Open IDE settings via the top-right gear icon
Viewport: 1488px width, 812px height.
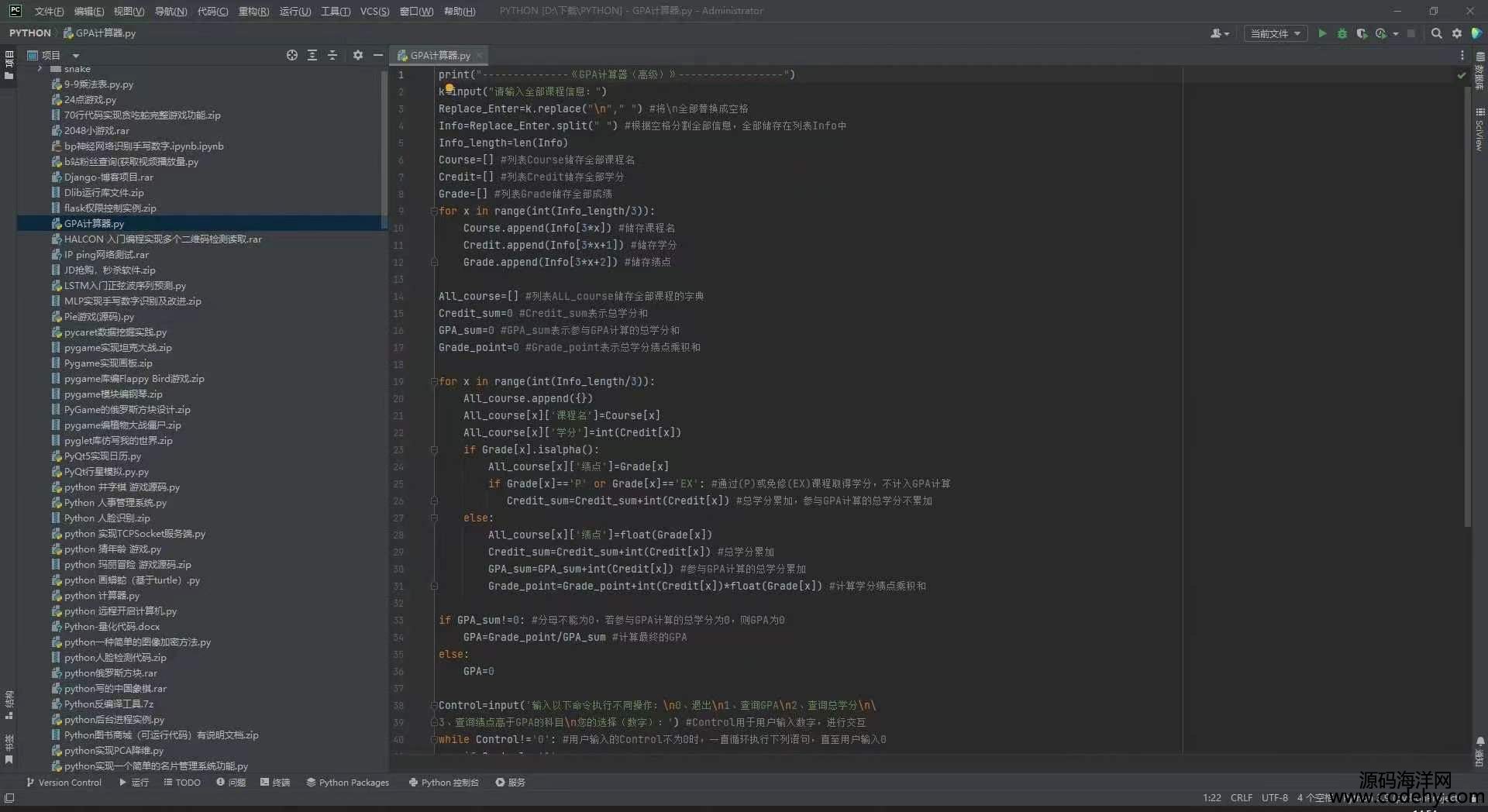coord(1457,33)
